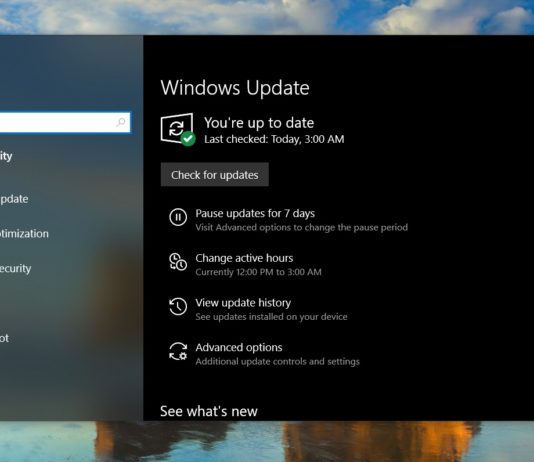Click the 'See what's new' heading
The image size is (534, 462).
pyautogui.click(x=209, y=411)
